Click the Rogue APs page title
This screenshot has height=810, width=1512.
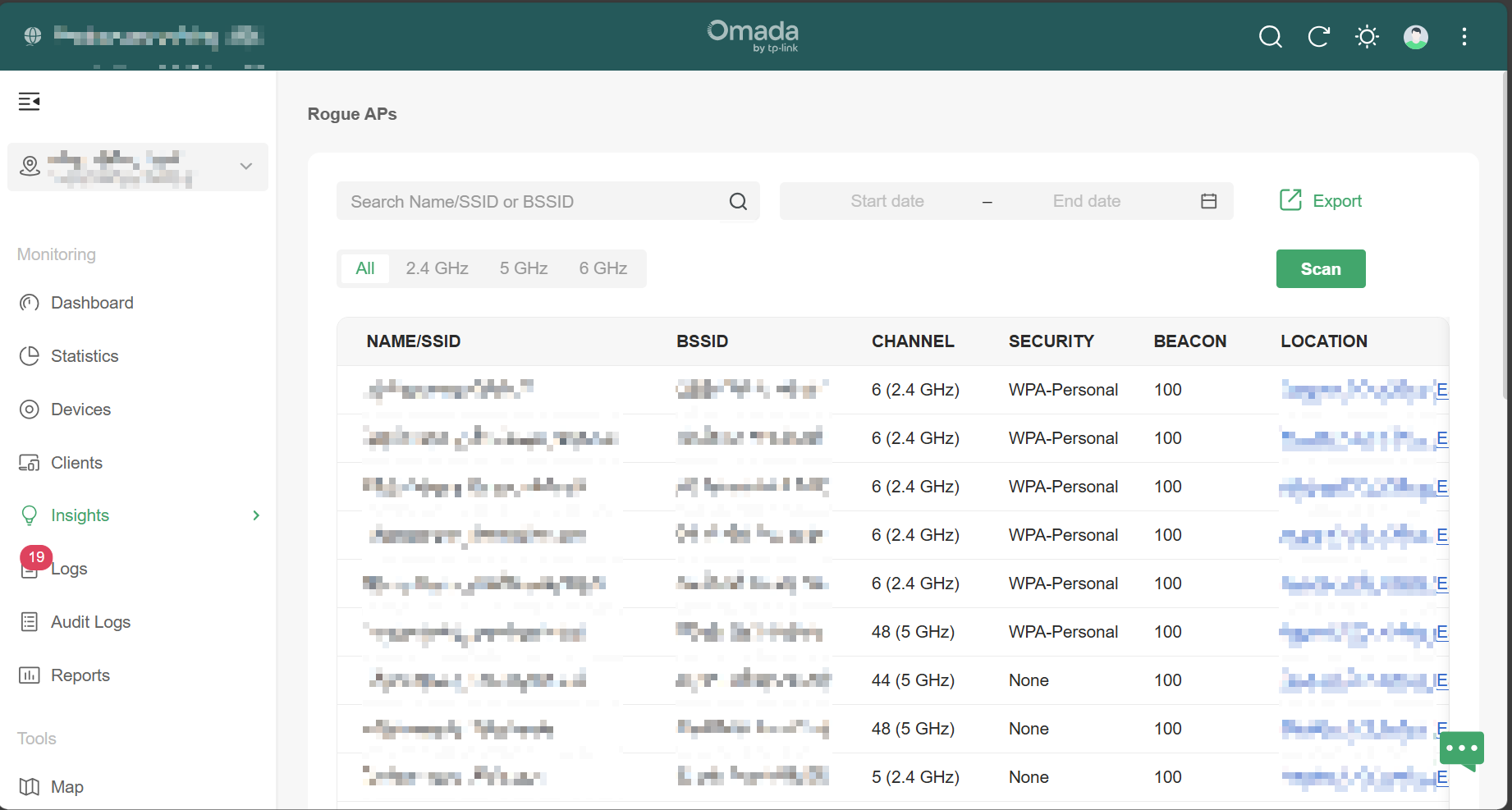[x=352, y=114]
